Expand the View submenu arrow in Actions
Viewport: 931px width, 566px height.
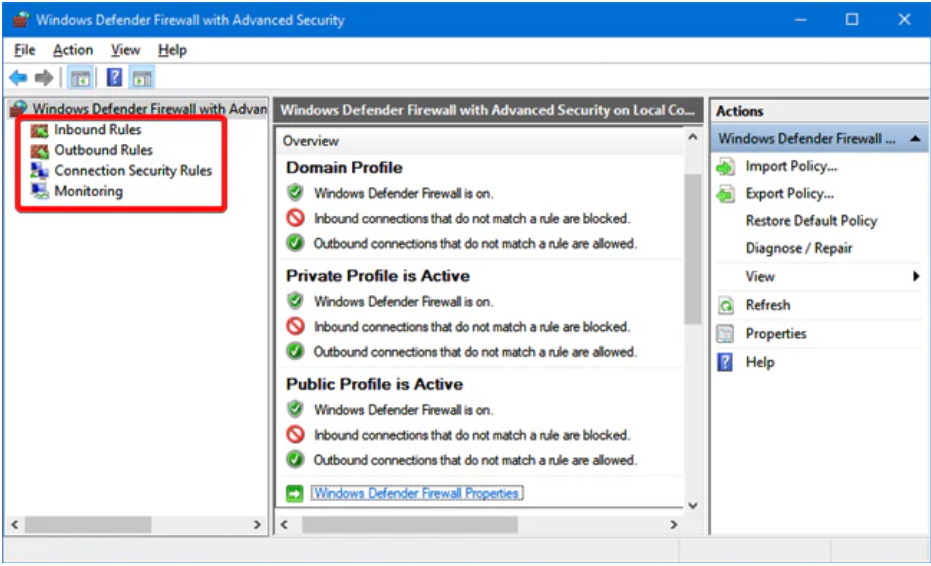point(916,276)
